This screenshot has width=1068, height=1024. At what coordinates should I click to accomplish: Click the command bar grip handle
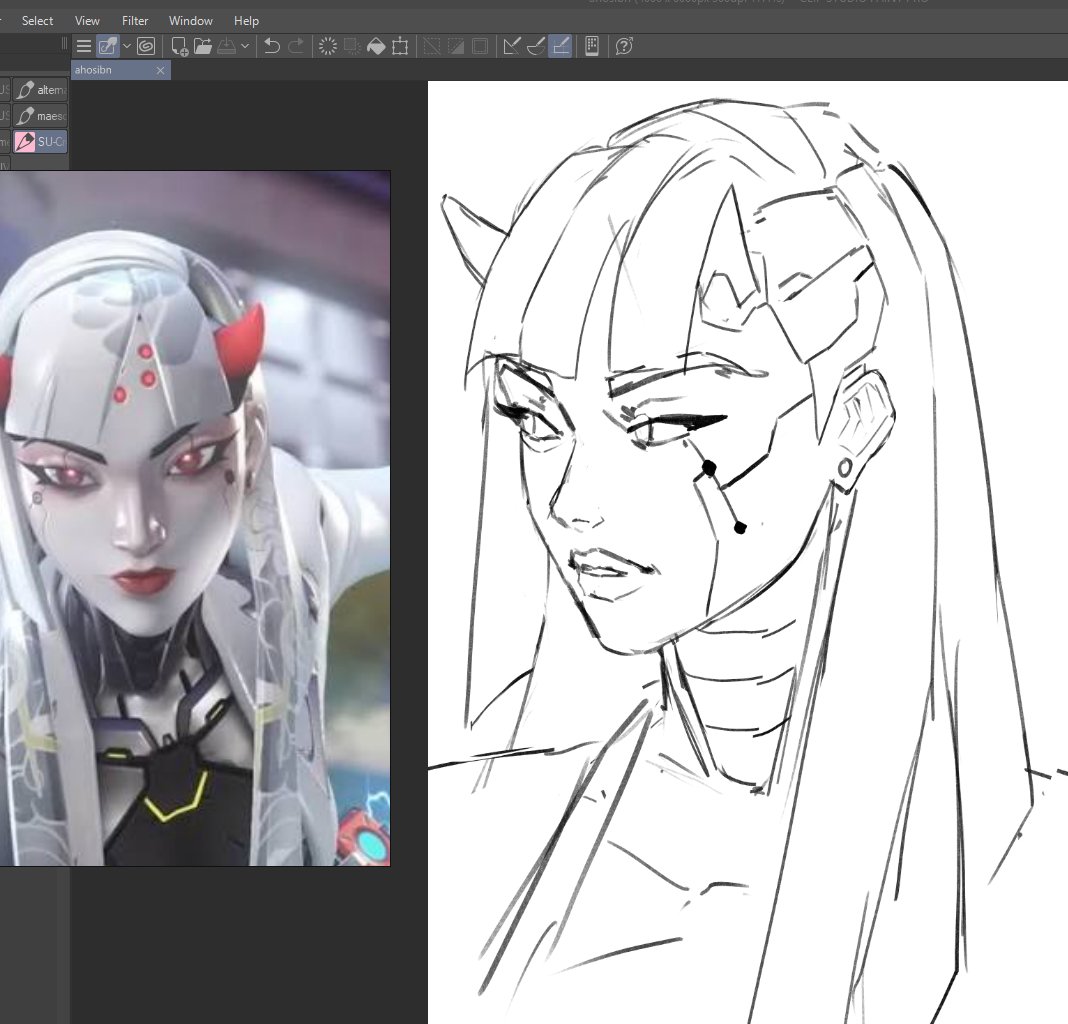click(x=65, y=44)
